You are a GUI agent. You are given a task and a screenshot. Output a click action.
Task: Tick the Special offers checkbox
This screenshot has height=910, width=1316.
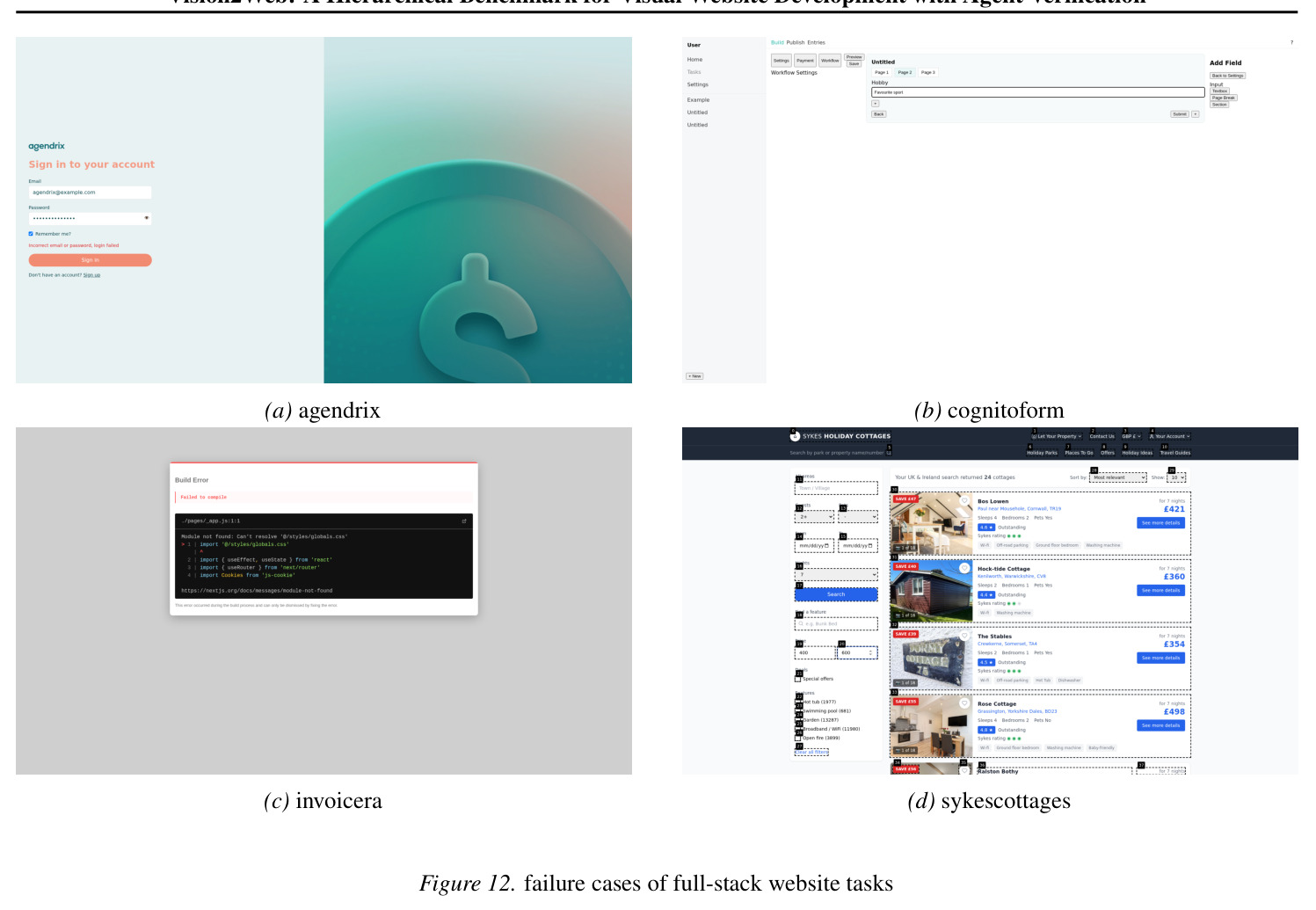[x=798, y=679]
